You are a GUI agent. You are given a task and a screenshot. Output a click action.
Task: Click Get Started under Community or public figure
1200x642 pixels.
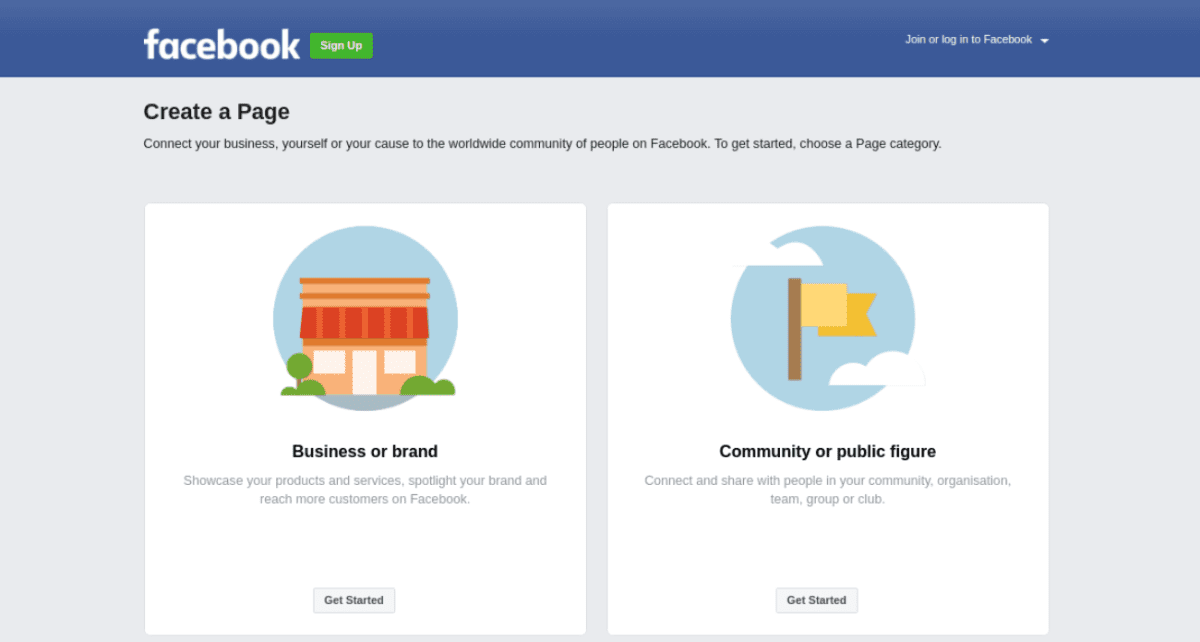point(817,600)
